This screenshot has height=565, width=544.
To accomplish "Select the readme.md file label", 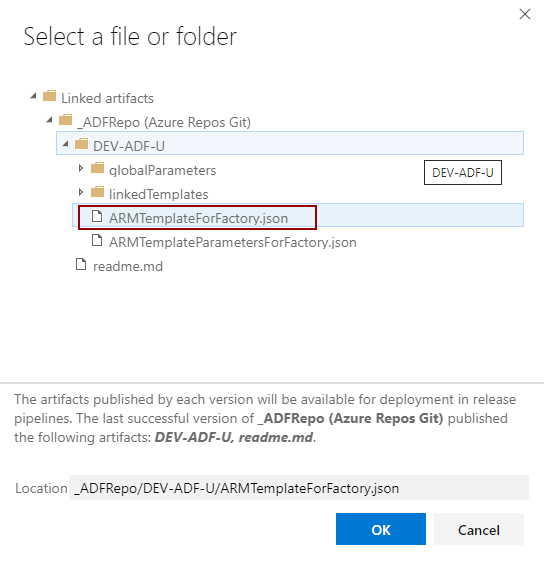I will 128,266.
